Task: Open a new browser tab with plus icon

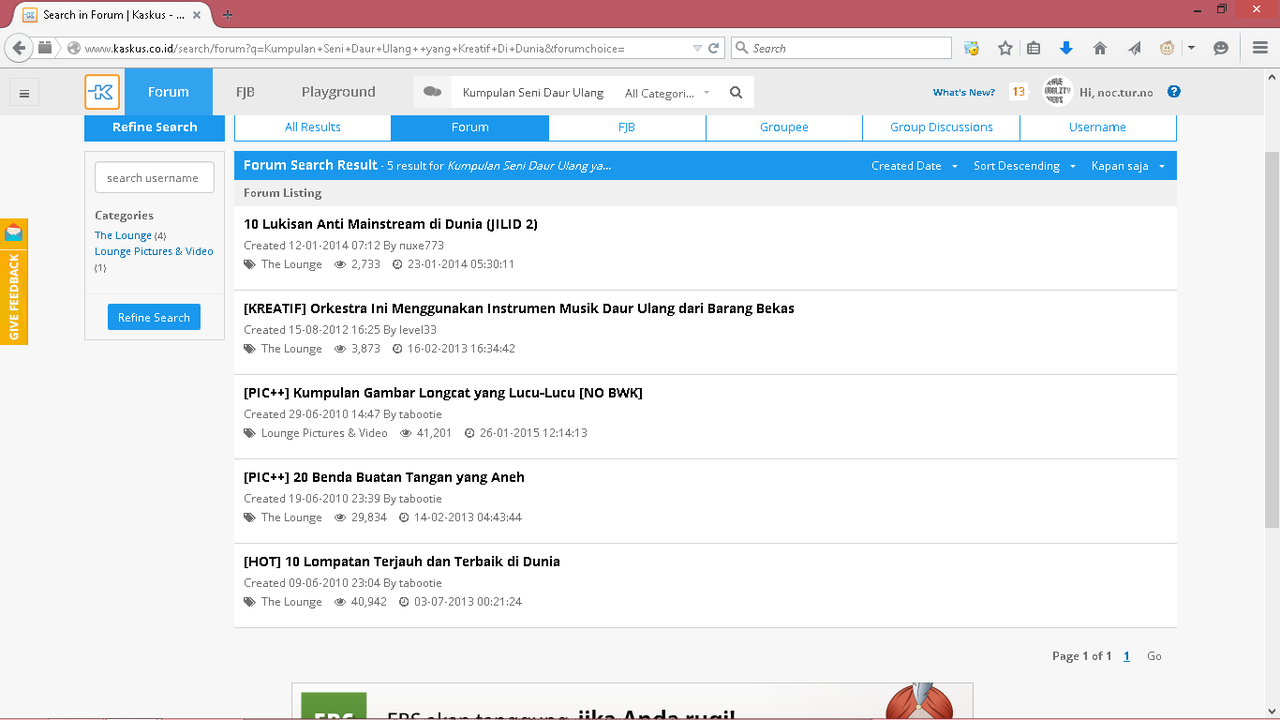Action: click(228, 15)
